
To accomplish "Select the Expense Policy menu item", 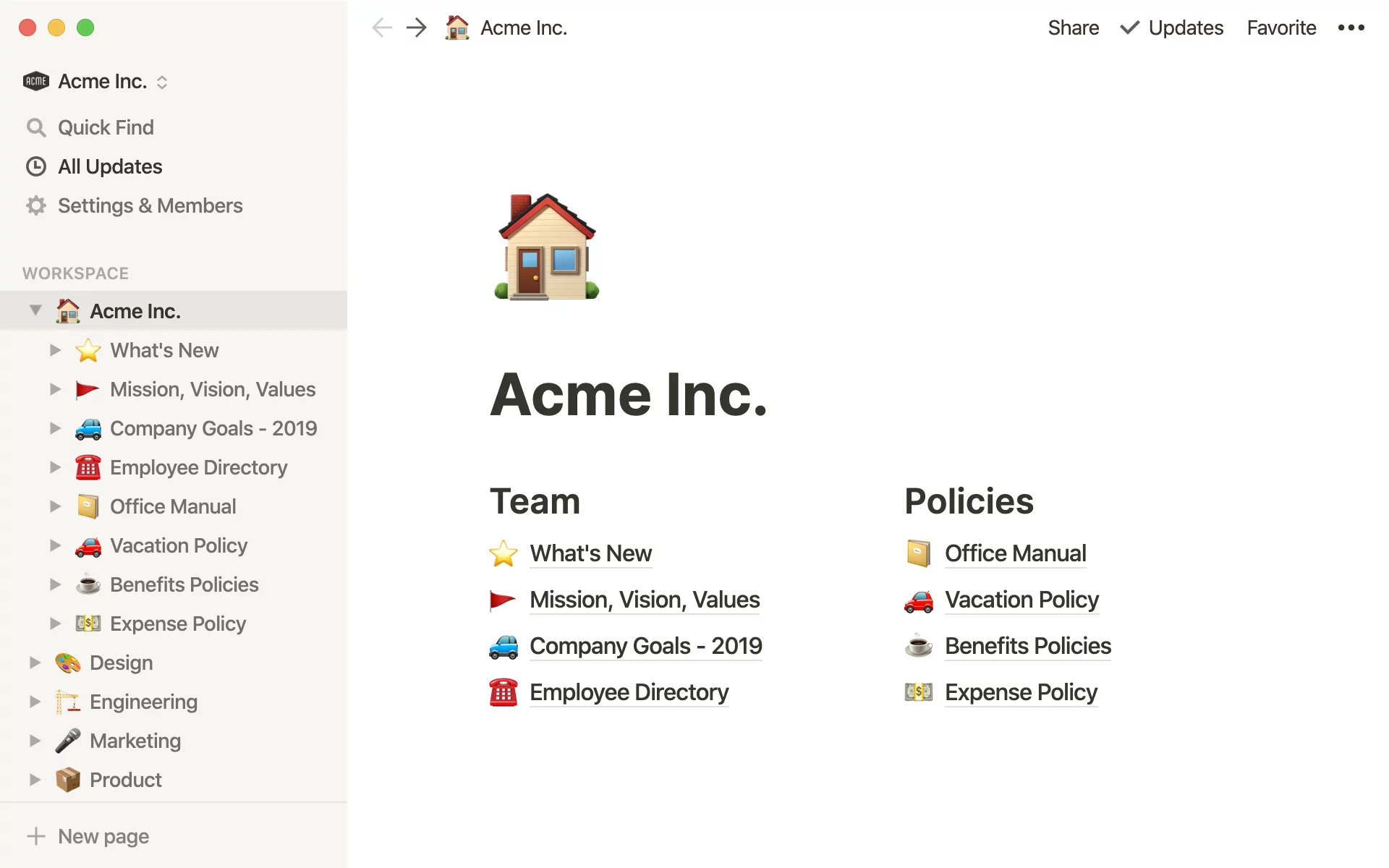I will tap(178, 623).
